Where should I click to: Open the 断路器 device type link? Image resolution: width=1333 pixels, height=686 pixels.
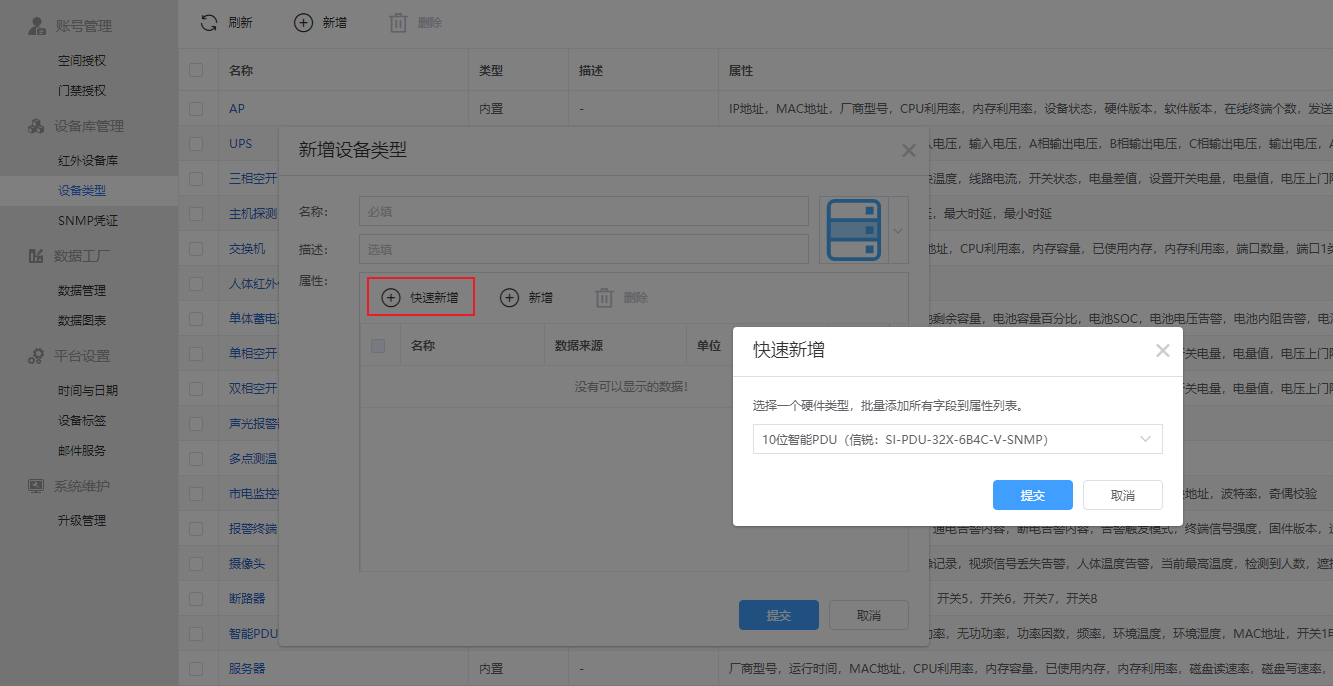(x=247, y=598)
